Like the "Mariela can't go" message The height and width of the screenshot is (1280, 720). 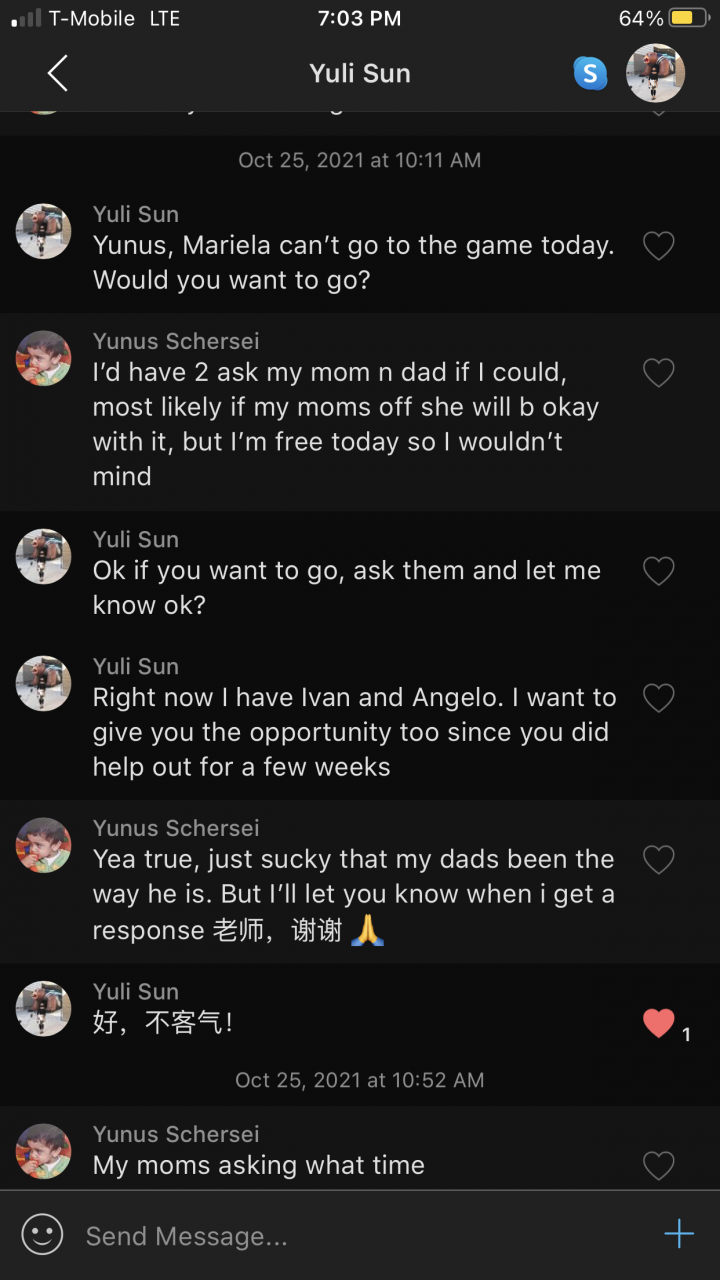coord(658,246)
